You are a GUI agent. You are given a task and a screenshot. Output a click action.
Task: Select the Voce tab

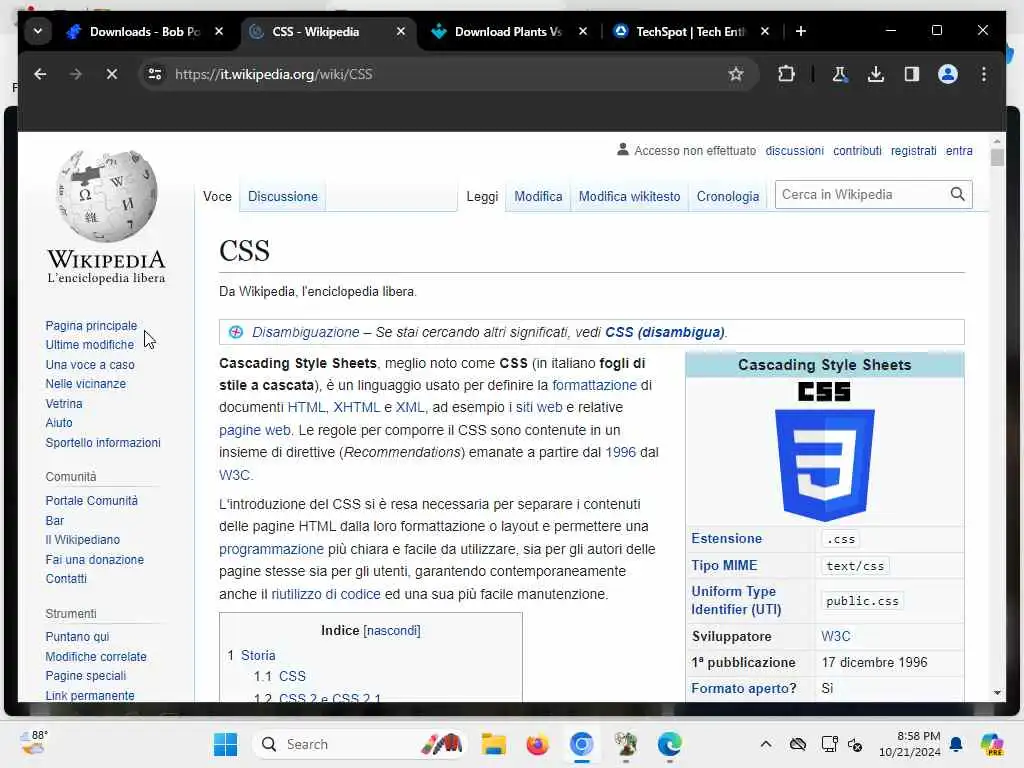pyautogui.click(x=217, y=197)
